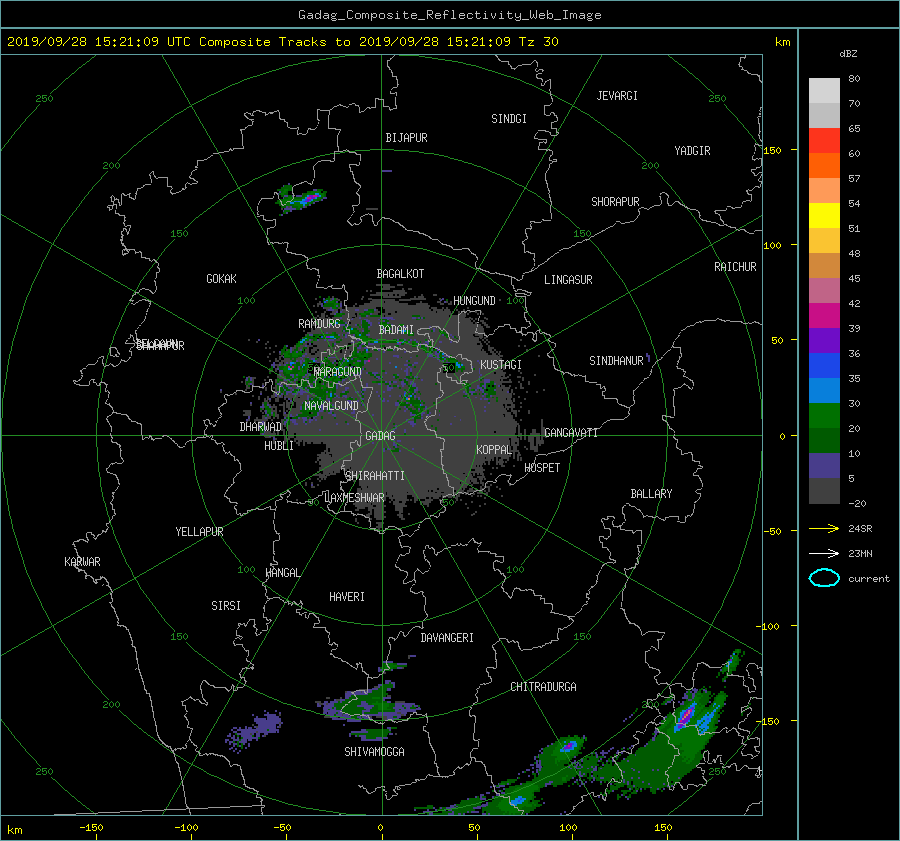Screen dimensions: 900x841
Task: Click the storm core southeast of Chitradurga
Action: point(569,746)
